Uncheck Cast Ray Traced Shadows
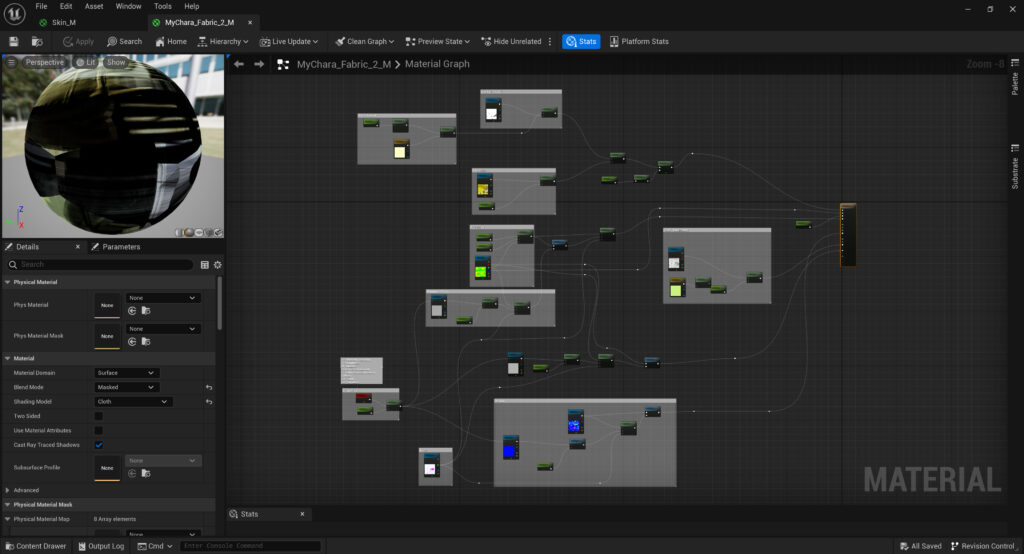Screen dimensions: 1024x554 [x=98, y=445]
